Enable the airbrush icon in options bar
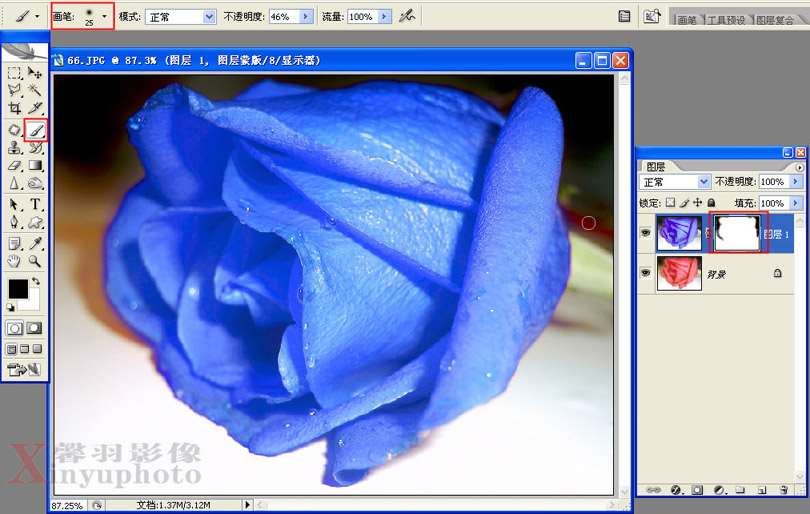 pos(406,16)
